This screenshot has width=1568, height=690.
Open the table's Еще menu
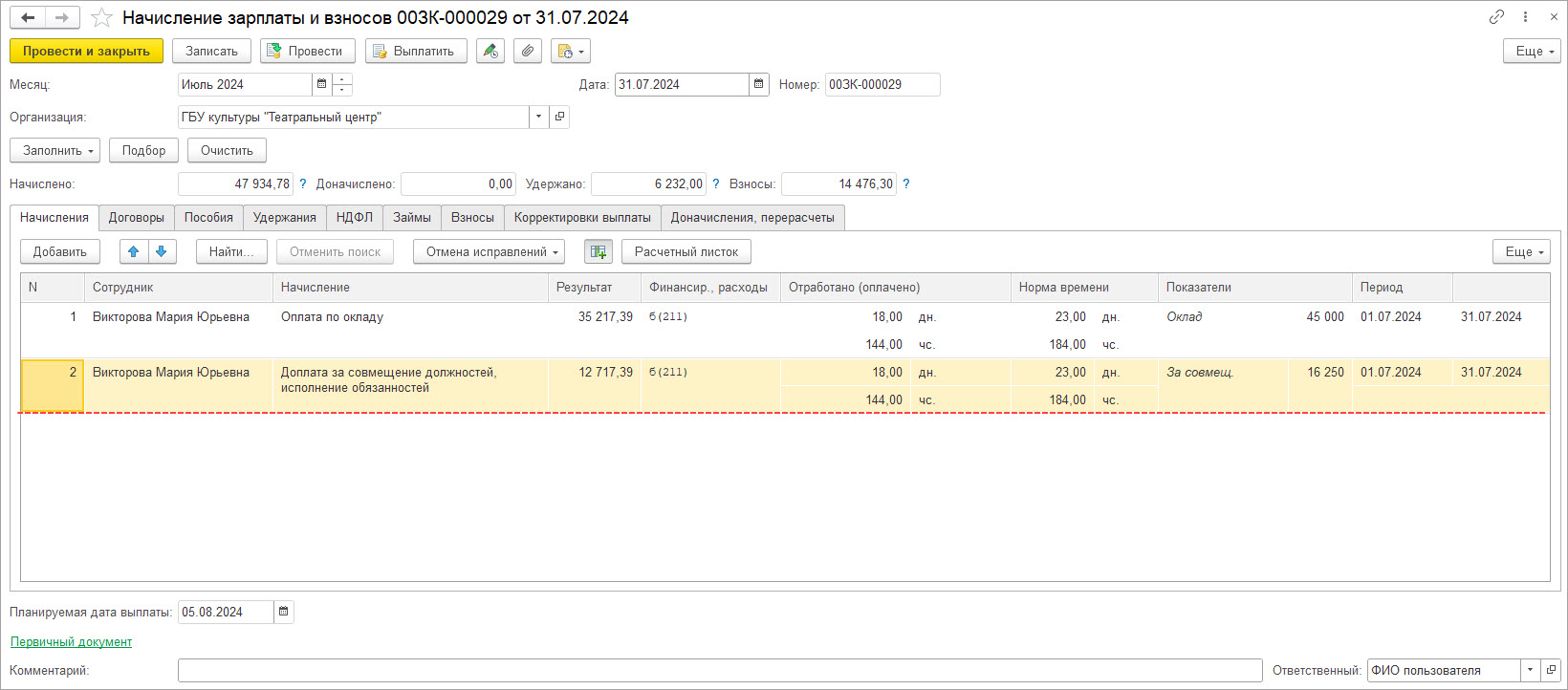1521,251
